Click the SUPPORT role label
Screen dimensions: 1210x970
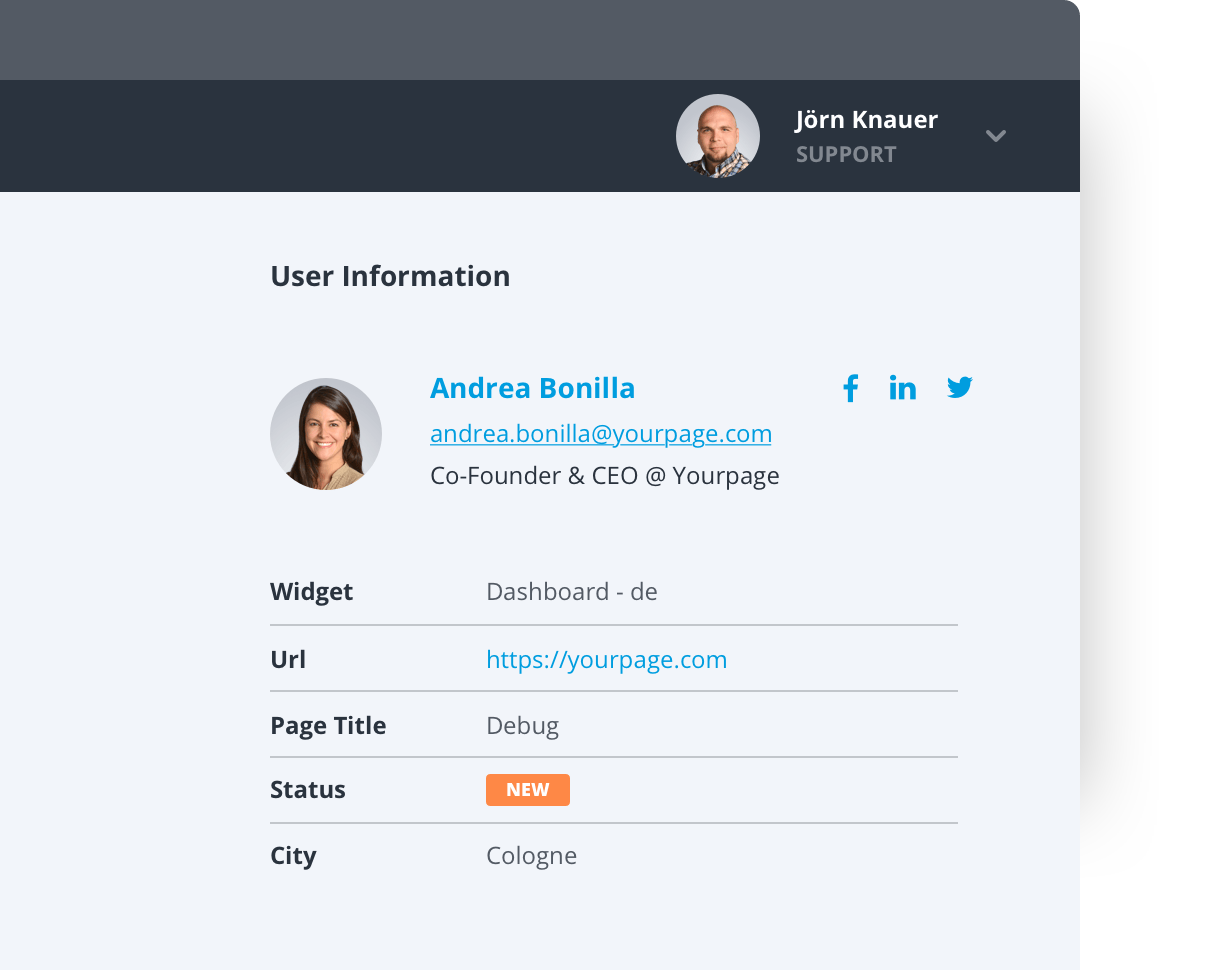pyautogui.click(x=846, y=155)
